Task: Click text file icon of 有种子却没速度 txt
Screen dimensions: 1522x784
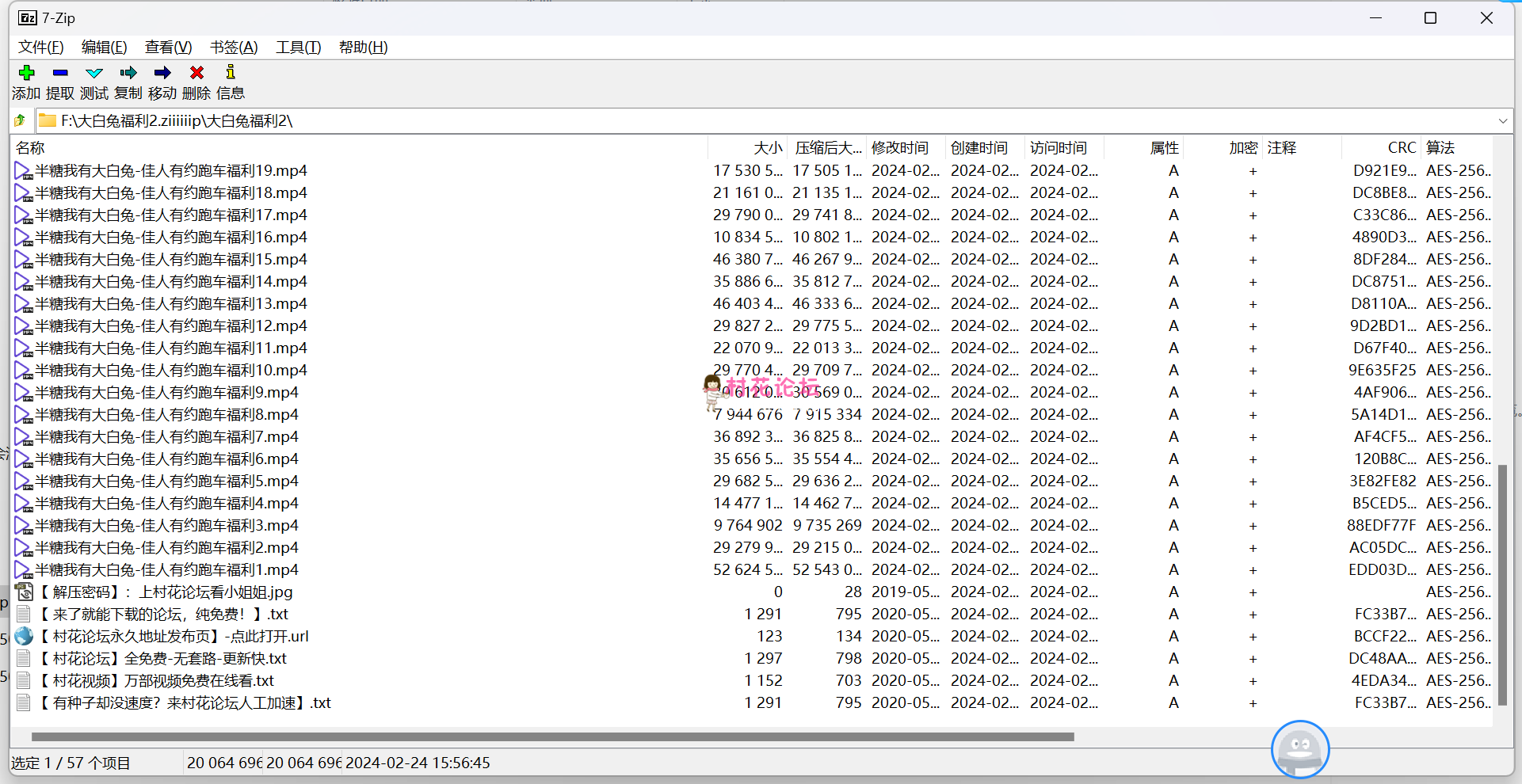Action: pyautogui.click(x=24, y=702)
